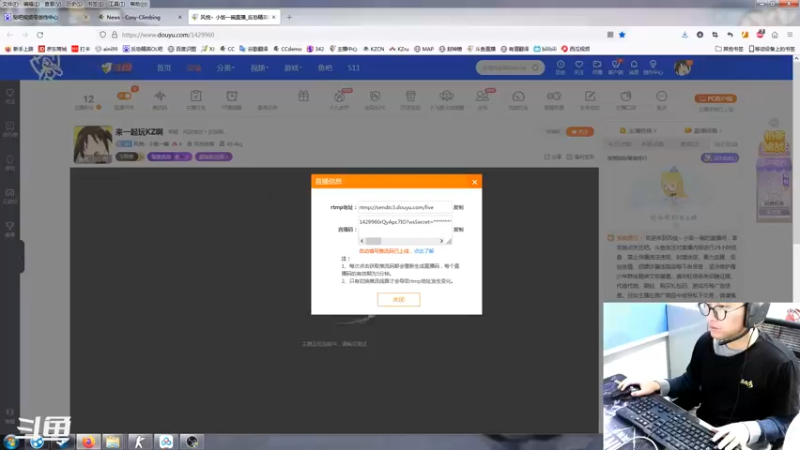Open the aini99 bookmark
This screenshot has width=800, height=450.
tap(107, 49)
